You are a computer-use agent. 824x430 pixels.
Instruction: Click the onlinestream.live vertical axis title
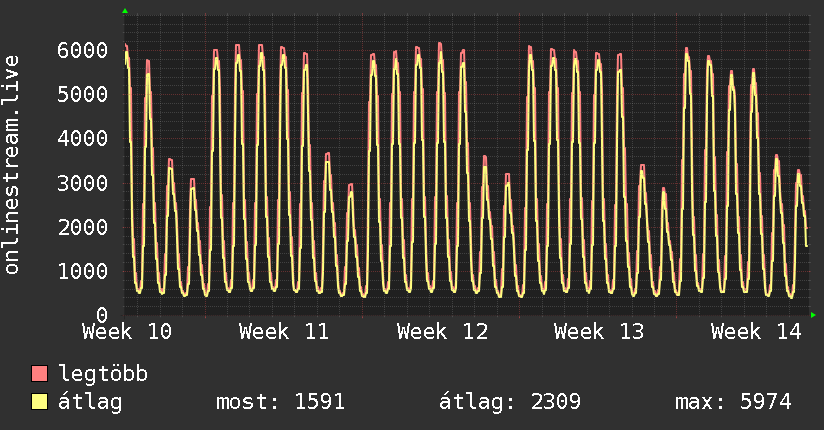[11, 165]
